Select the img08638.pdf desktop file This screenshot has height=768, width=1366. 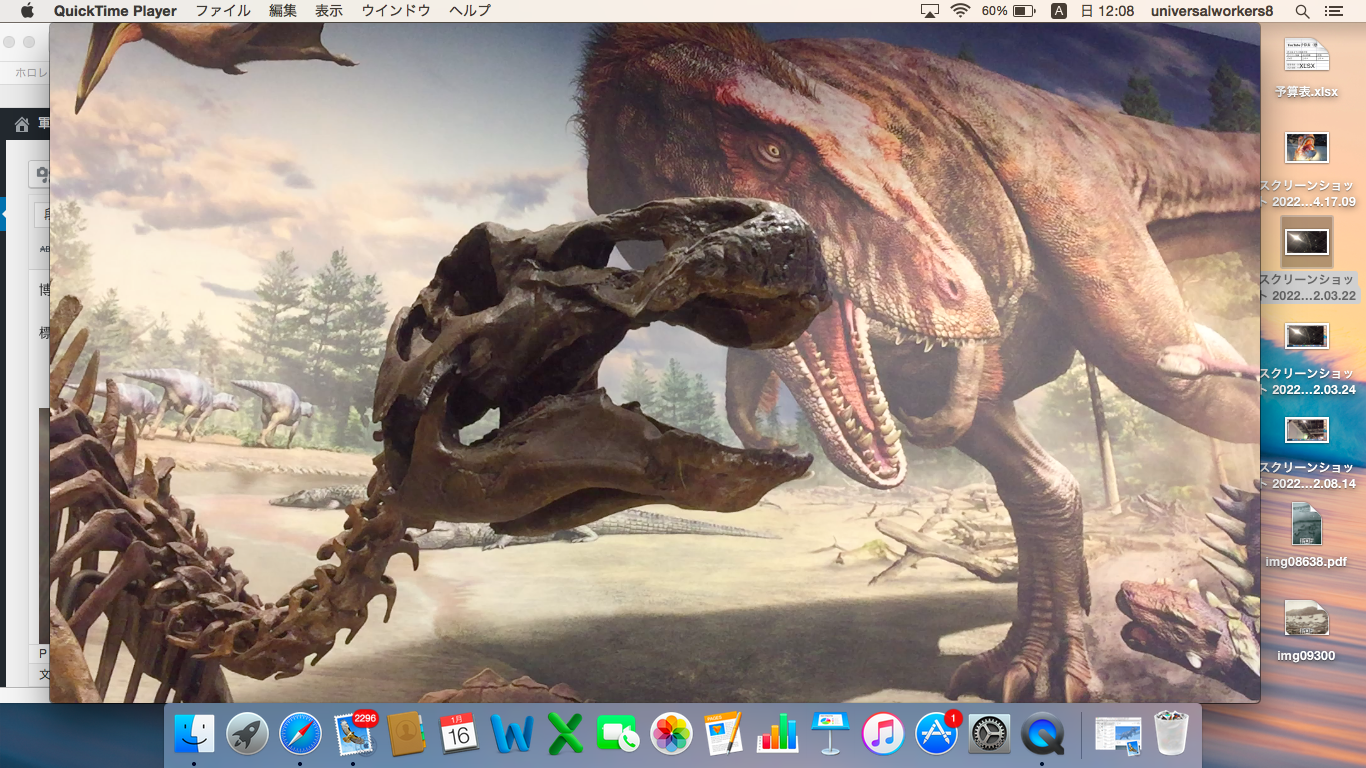(x=1306, y=535)
